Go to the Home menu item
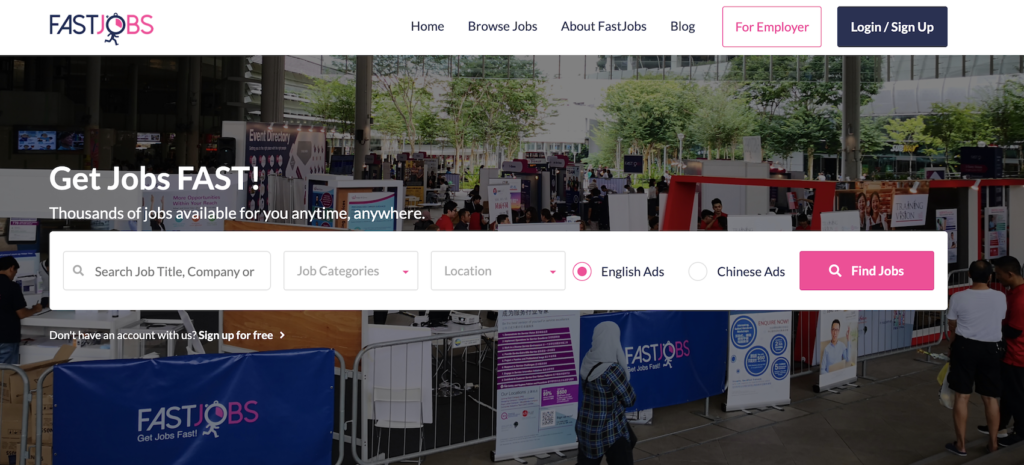 [427, 27]
